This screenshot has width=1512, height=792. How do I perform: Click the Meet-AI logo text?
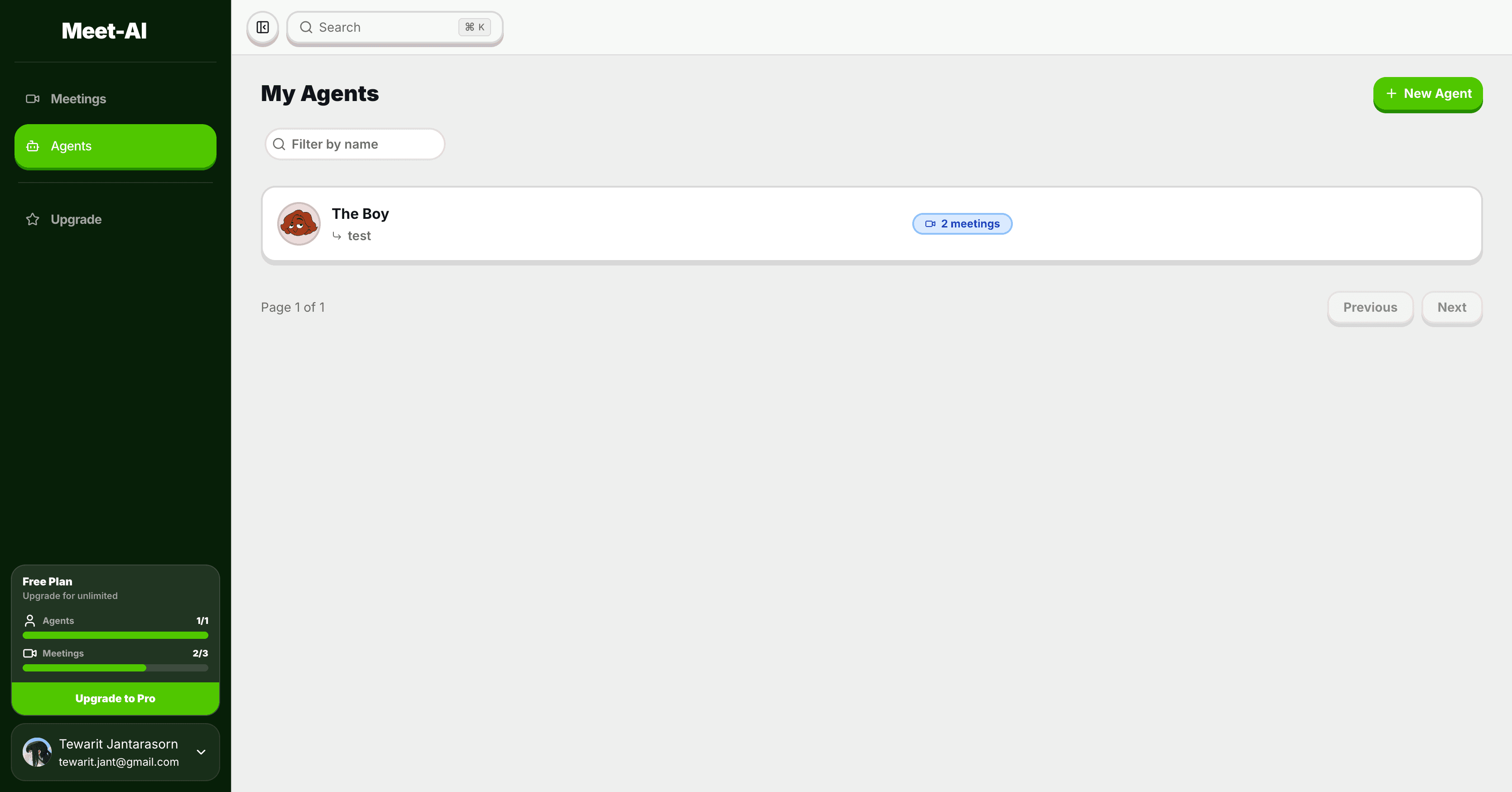pos(105,30)
